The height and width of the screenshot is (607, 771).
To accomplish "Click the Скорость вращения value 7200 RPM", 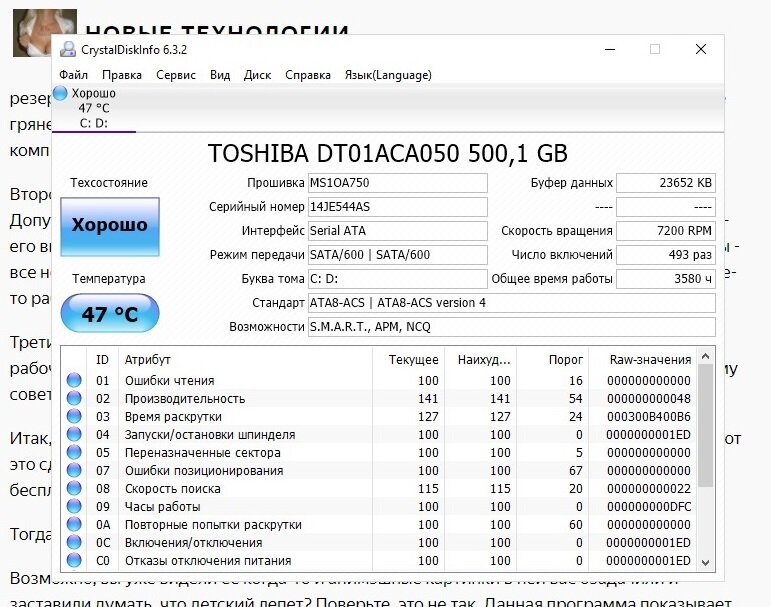I will tap(666, 231).
